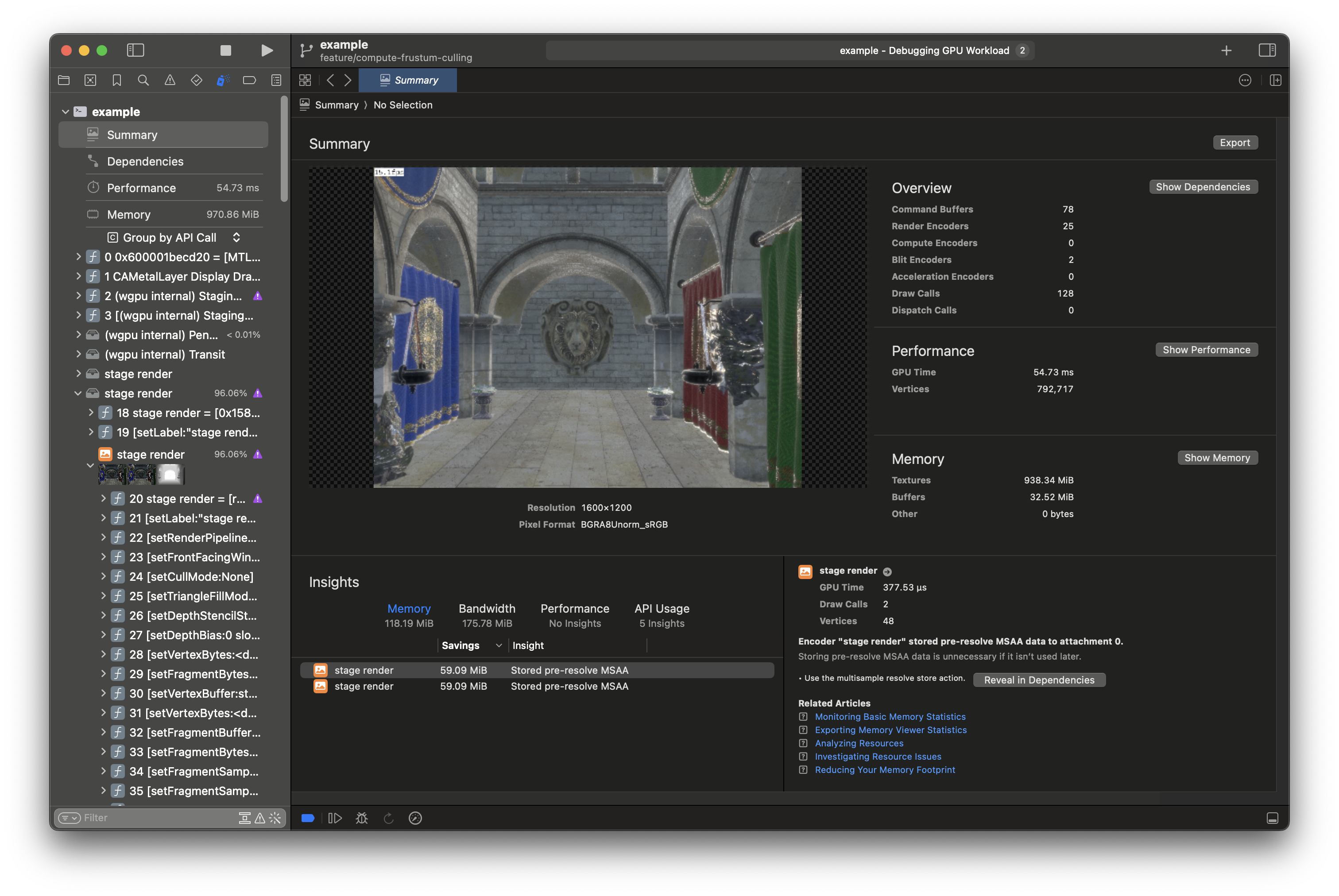Open the project navigator folder icon
Viewport: 1339px width, 896px height.
tap(64, 80)
